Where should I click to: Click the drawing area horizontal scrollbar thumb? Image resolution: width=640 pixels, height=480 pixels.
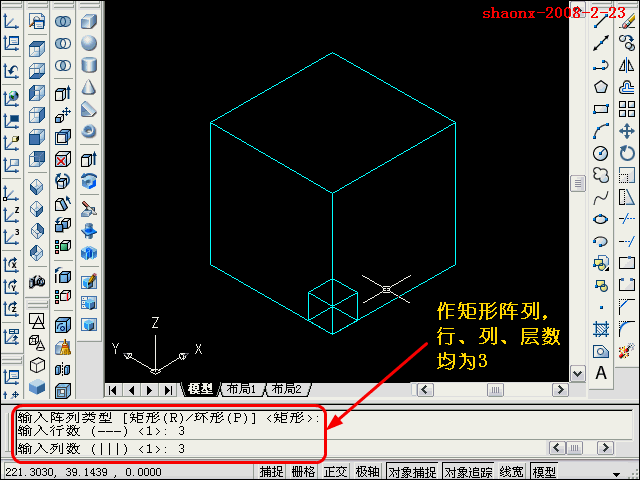(x=495, y=390)
